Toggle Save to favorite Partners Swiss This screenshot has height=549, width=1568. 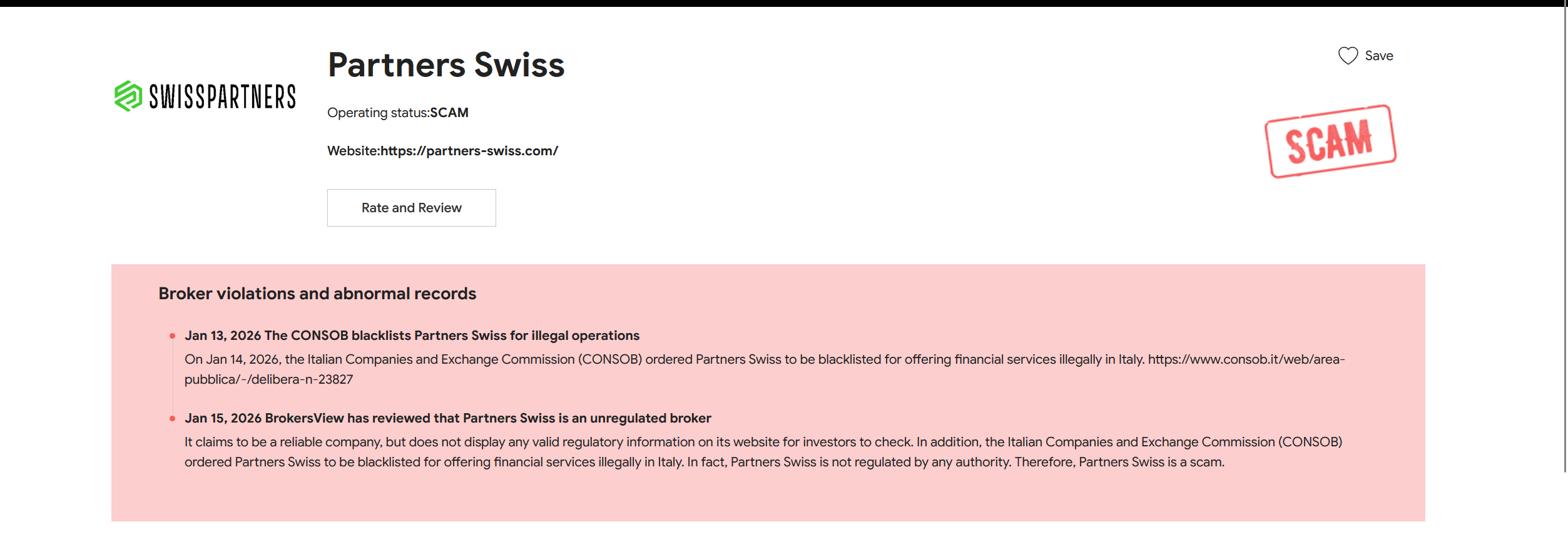1367,55
